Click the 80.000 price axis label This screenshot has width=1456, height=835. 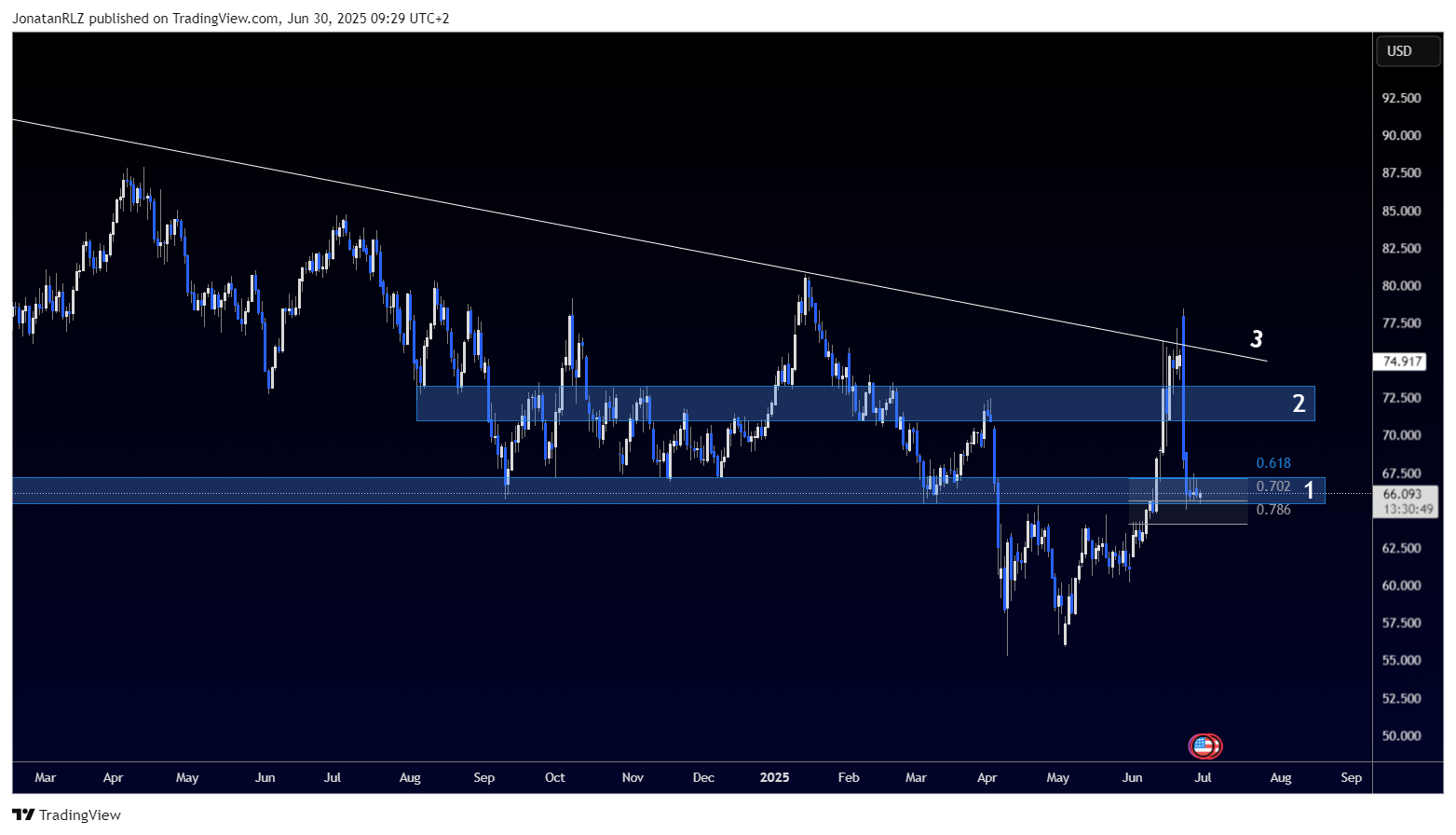pos(1401,286)
